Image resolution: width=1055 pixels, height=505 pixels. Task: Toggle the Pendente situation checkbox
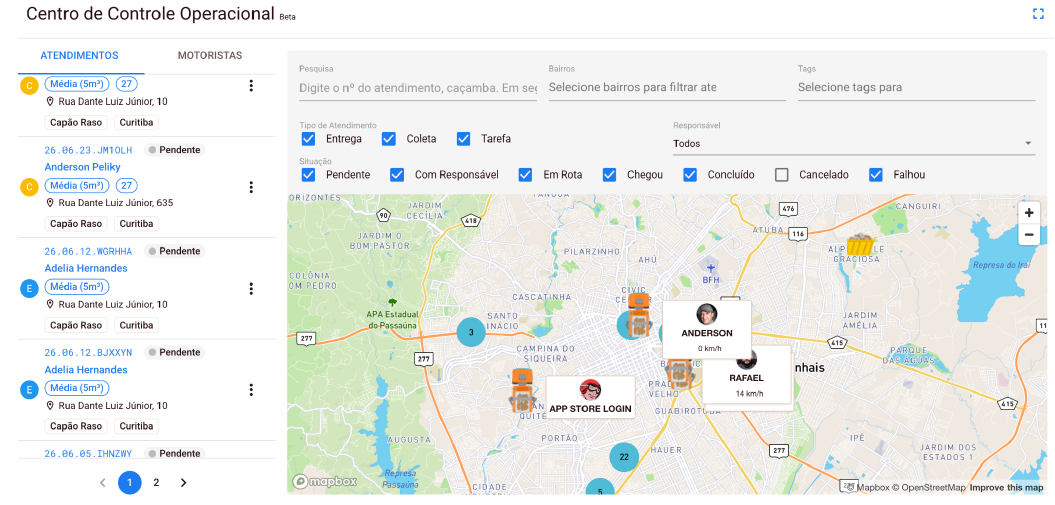click(308, 175)
